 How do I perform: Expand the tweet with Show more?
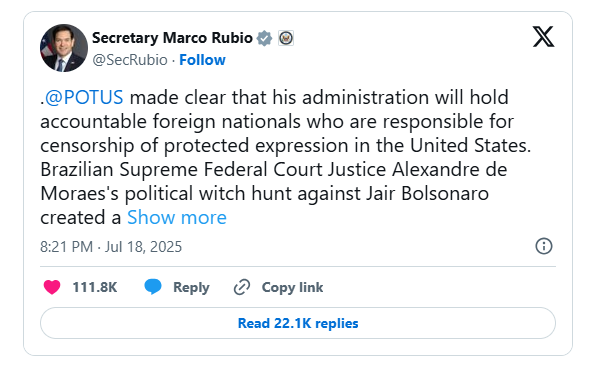(x=177, y=217)
